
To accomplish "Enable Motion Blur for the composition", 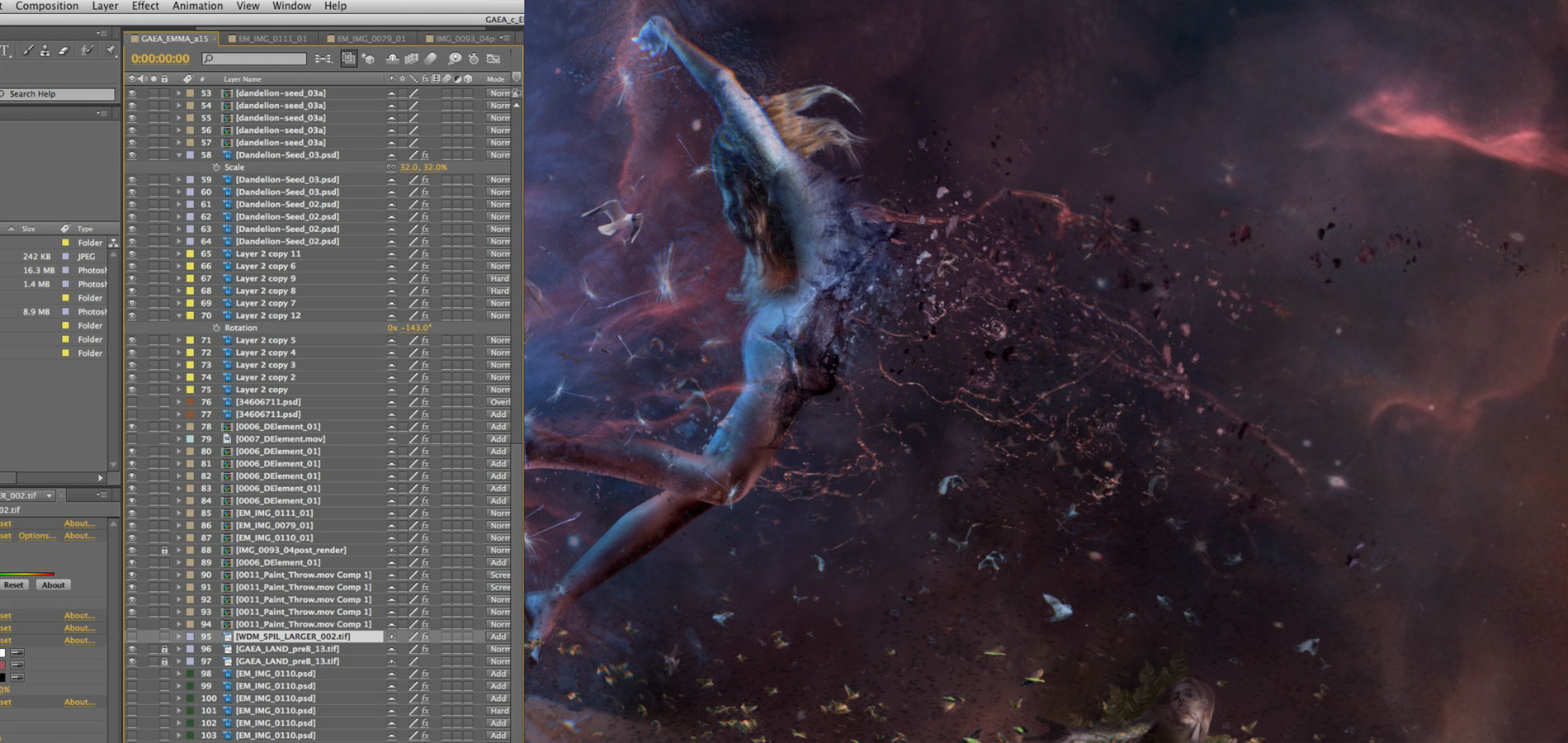I will click(430, 59).
